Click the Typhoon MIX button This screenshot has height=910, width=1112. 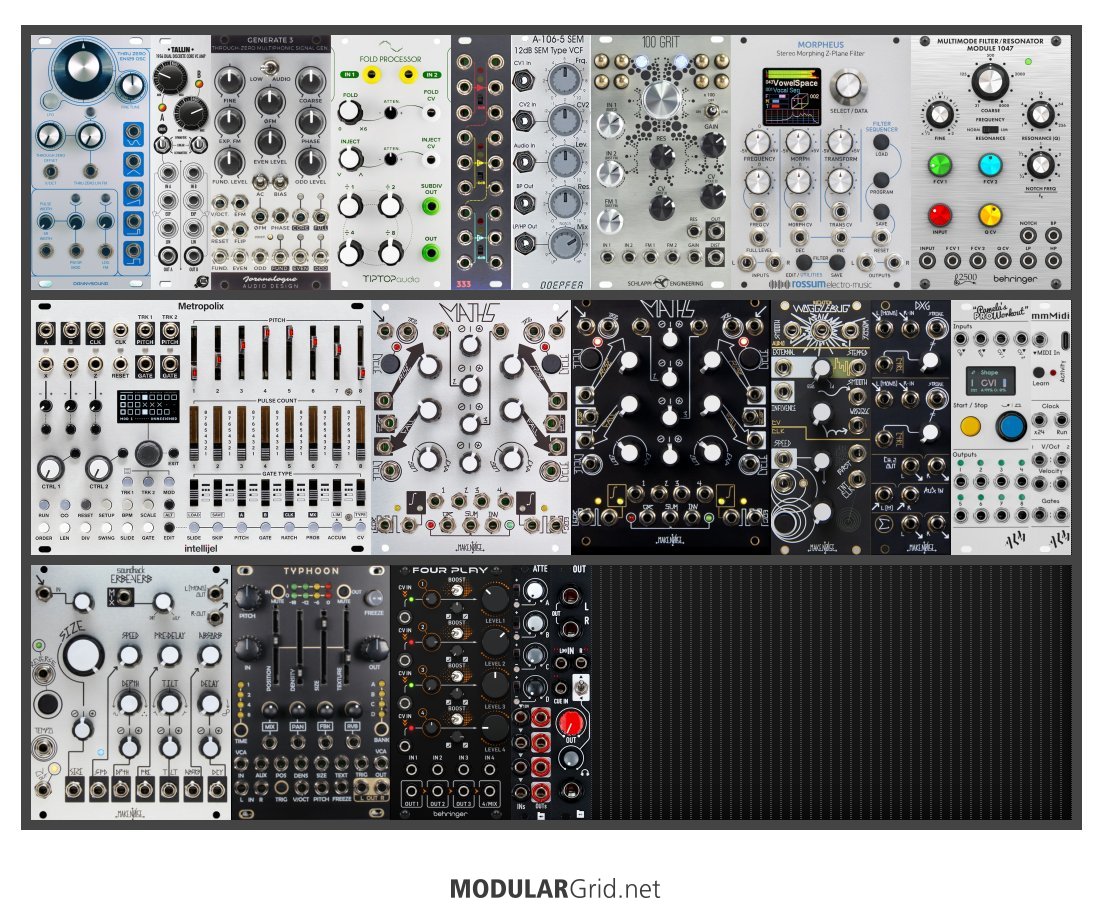pyautogui.click(x=269, y=726)
